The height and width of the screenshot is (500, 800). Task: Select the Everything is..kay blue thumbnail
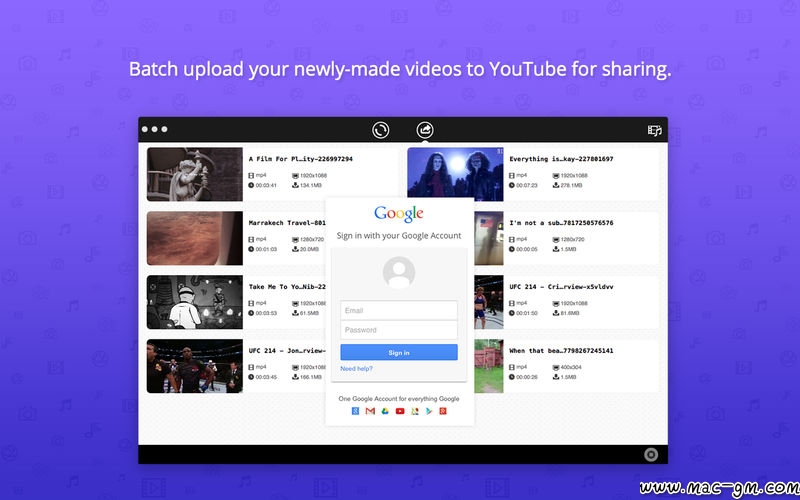(x=455, y=172)
